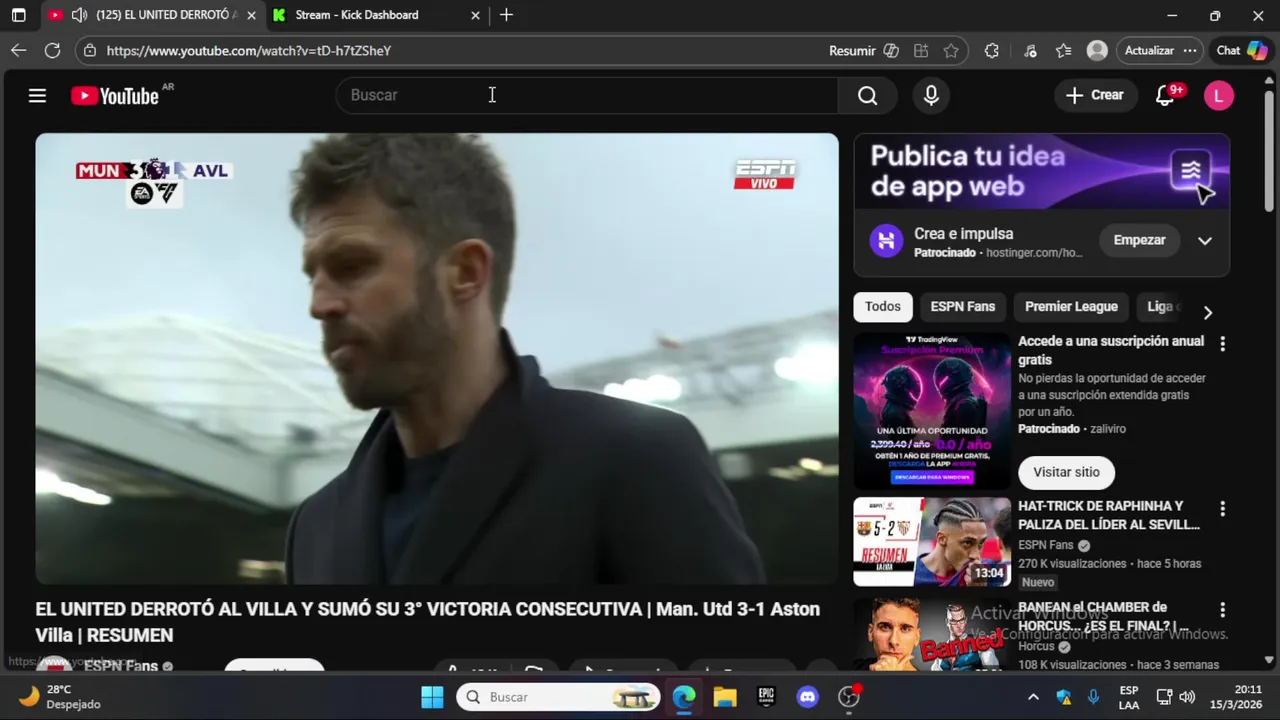Show hidden system tray icons
The image size is (1280, 720).
[x=1033, y=697]
